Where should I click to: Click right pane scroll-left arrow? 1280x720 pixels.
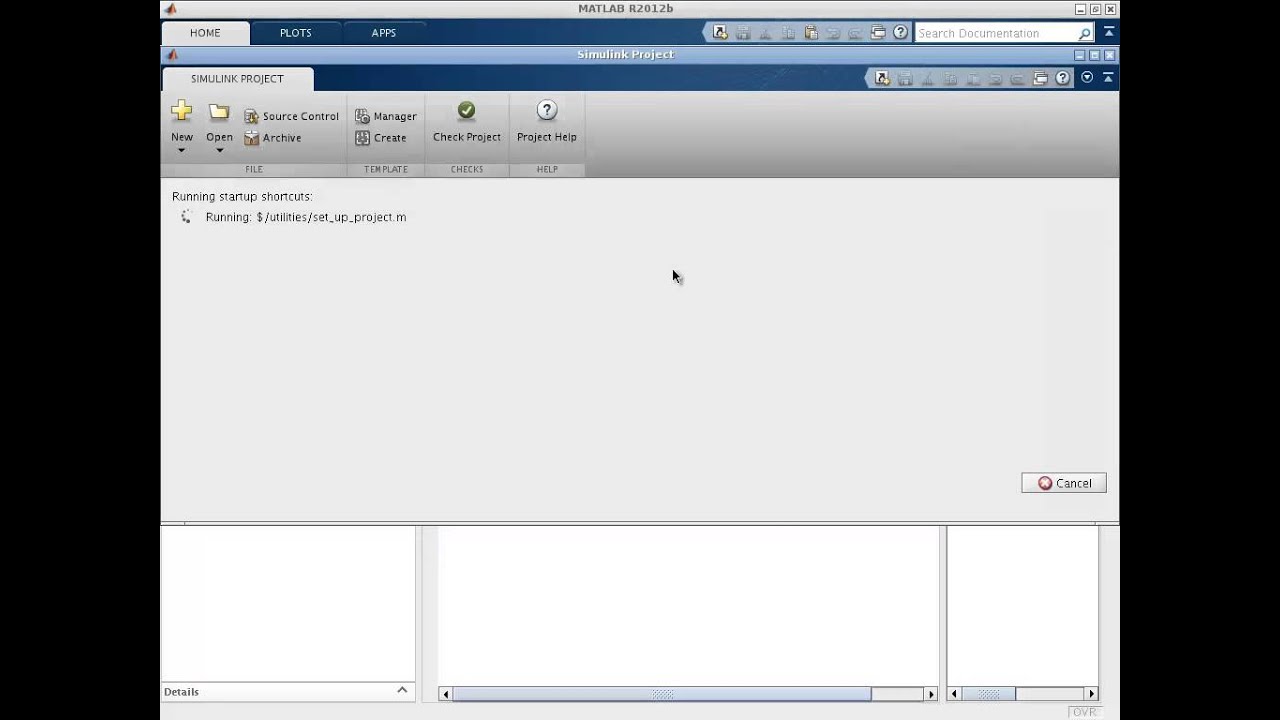(954, 694)
